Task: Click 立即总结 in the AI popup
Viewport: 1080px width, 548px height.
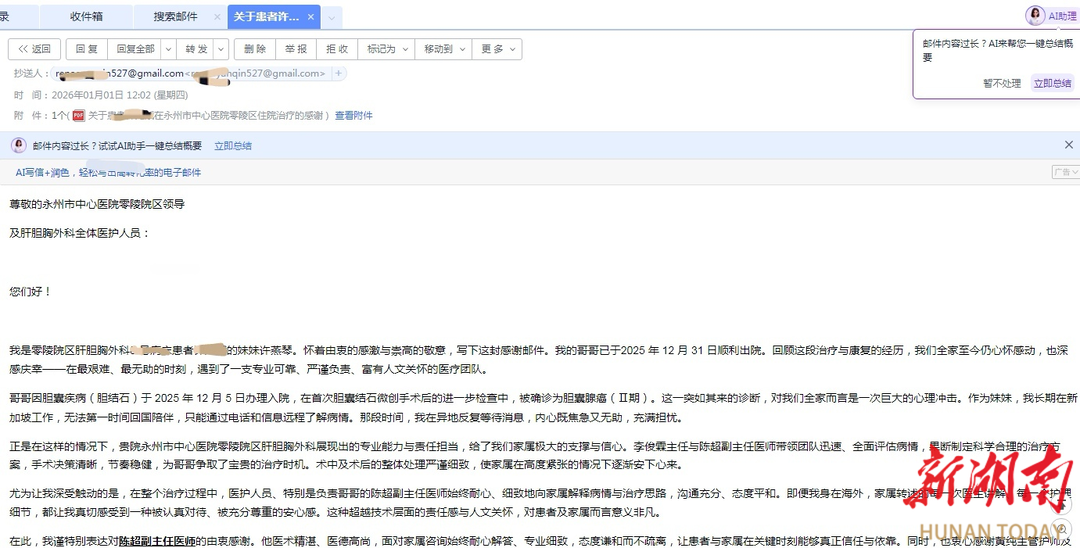Action: pyautogui.click(x=1052, y=83)
